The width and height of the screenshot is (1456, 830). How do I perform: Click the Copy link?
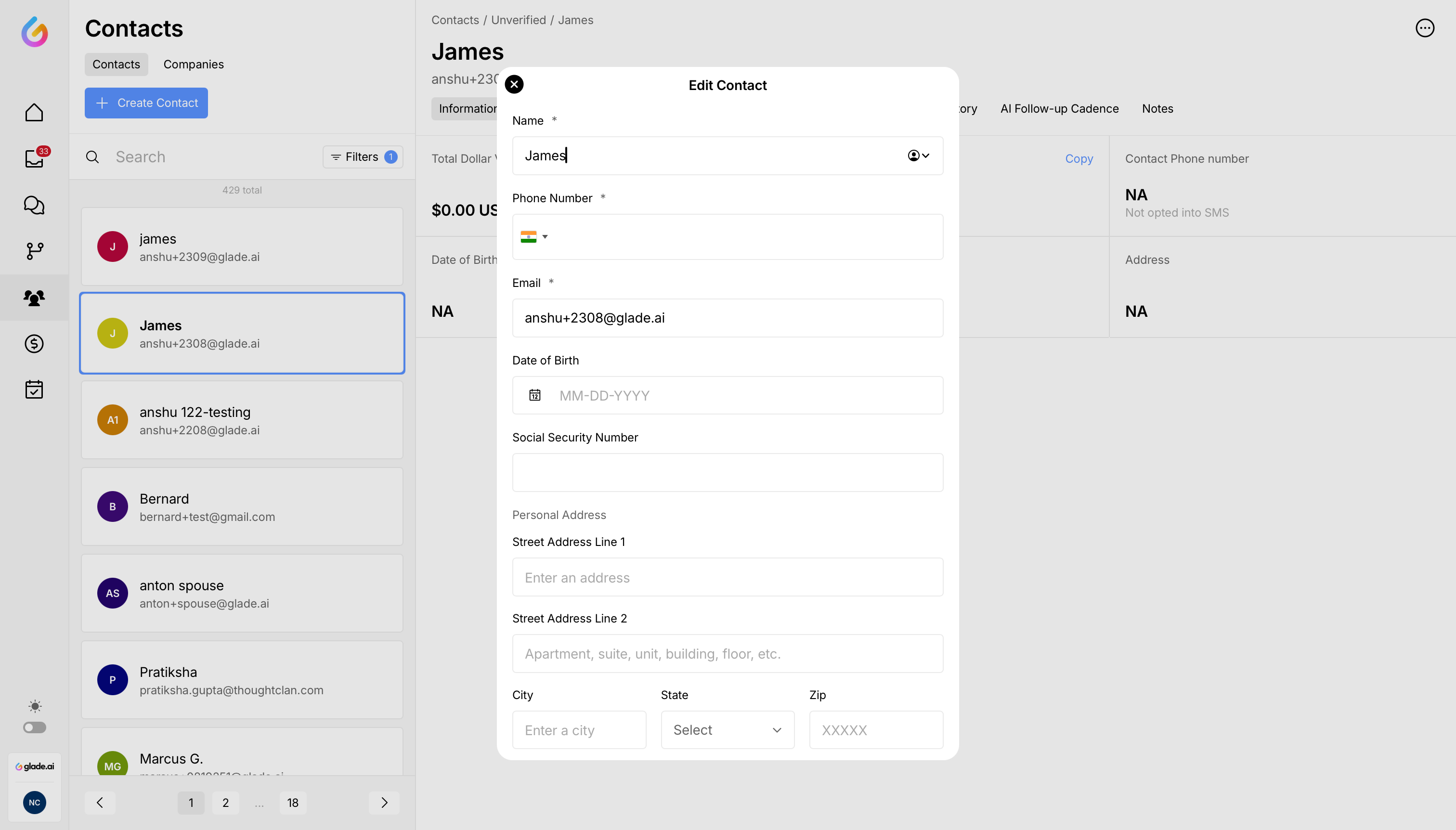point(1079,158)
